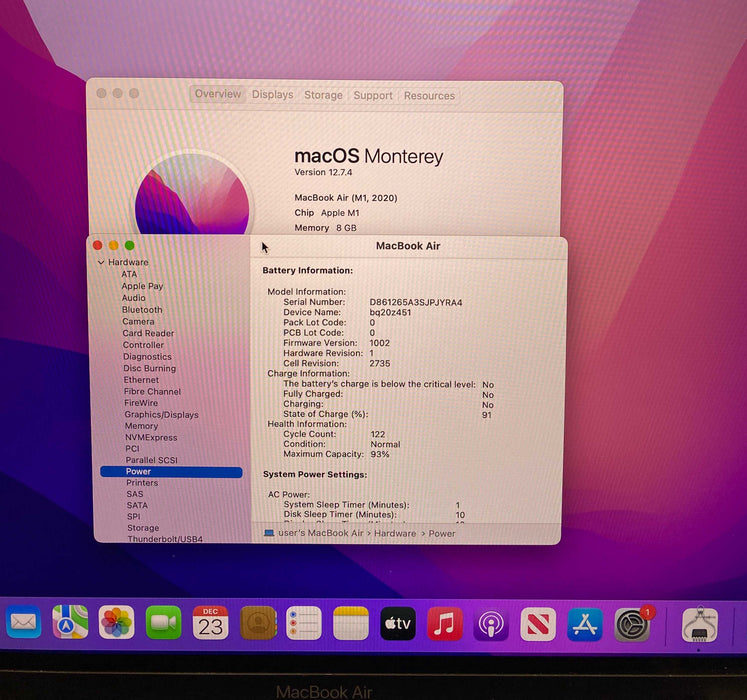Click the Version 12.7.4 text
The width and height of the screenshot is (747, 700).
point(323,172)
